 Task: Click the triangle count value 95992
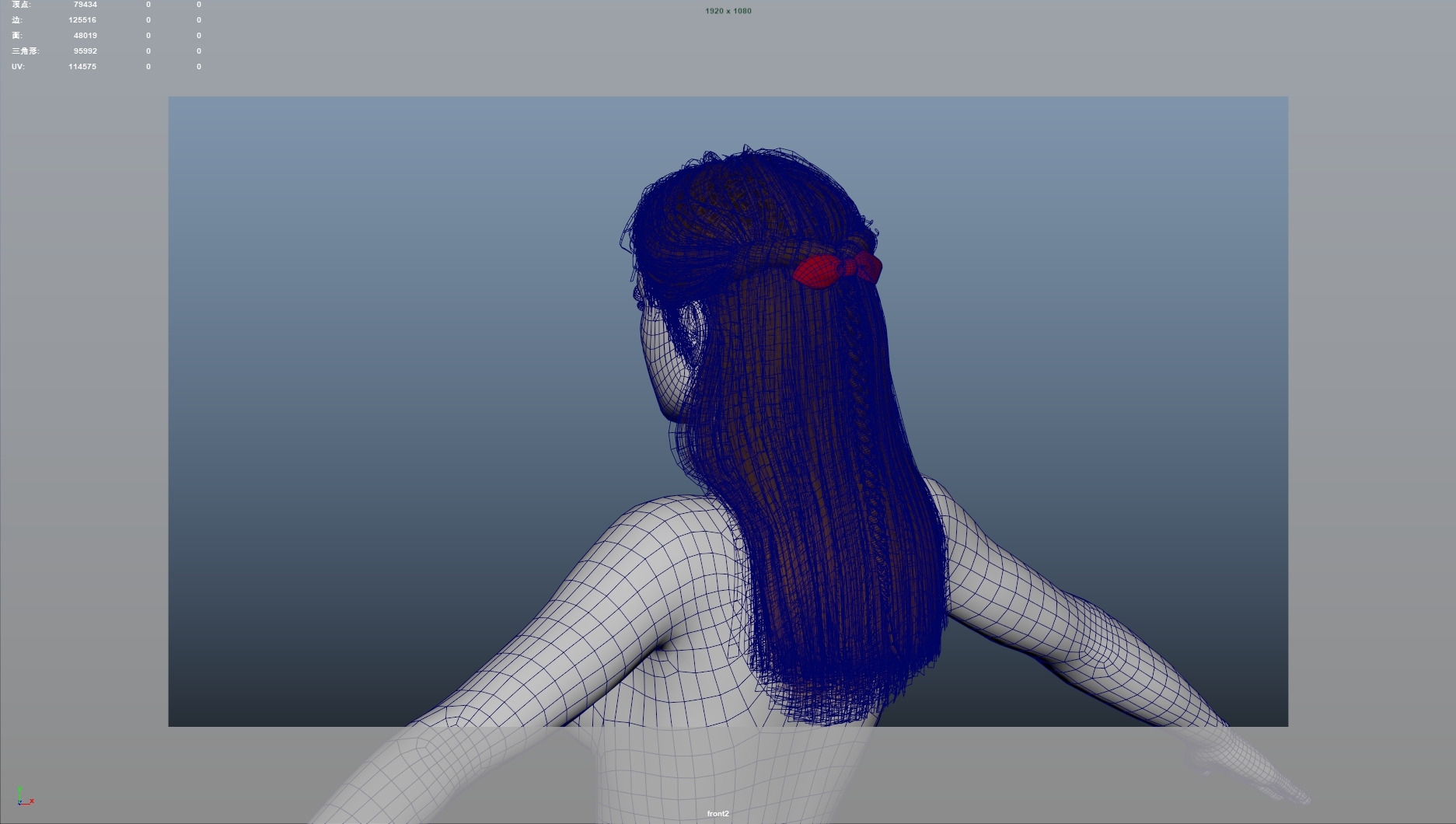point(86,51)
